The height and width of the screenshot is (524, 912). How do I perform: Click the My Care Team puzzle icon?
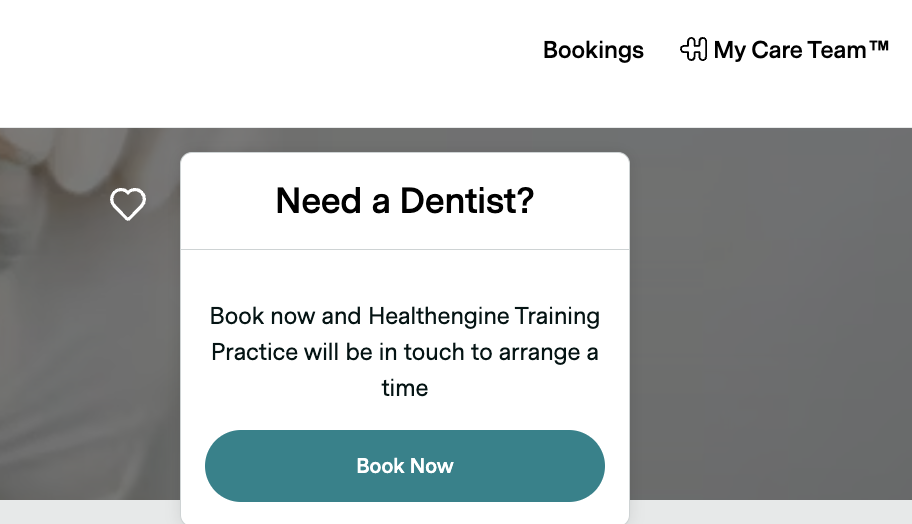693,49
